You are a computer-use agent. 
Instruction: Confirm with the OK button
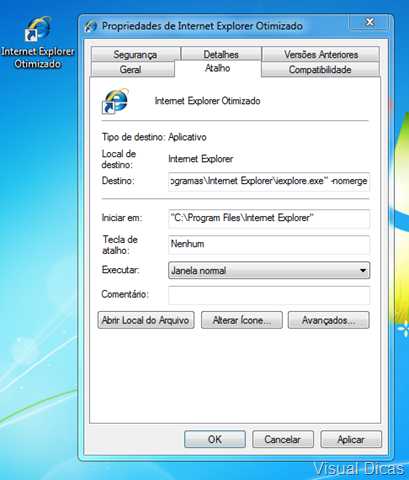[x=215, y=439]
